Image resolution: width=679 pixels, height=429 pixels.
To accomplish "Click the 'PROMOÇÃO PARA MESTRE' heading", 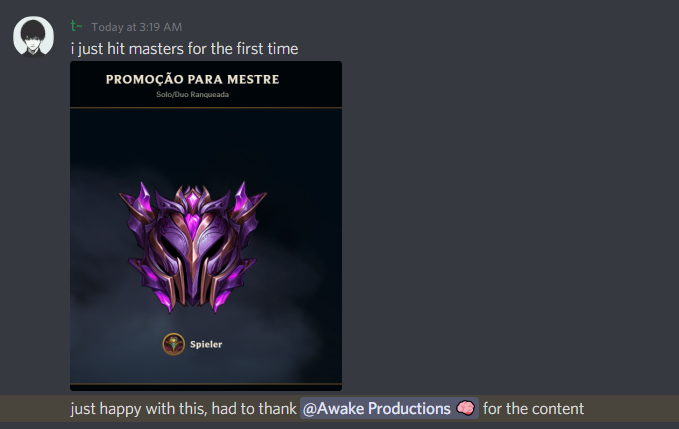I will (x=193, y=80).
